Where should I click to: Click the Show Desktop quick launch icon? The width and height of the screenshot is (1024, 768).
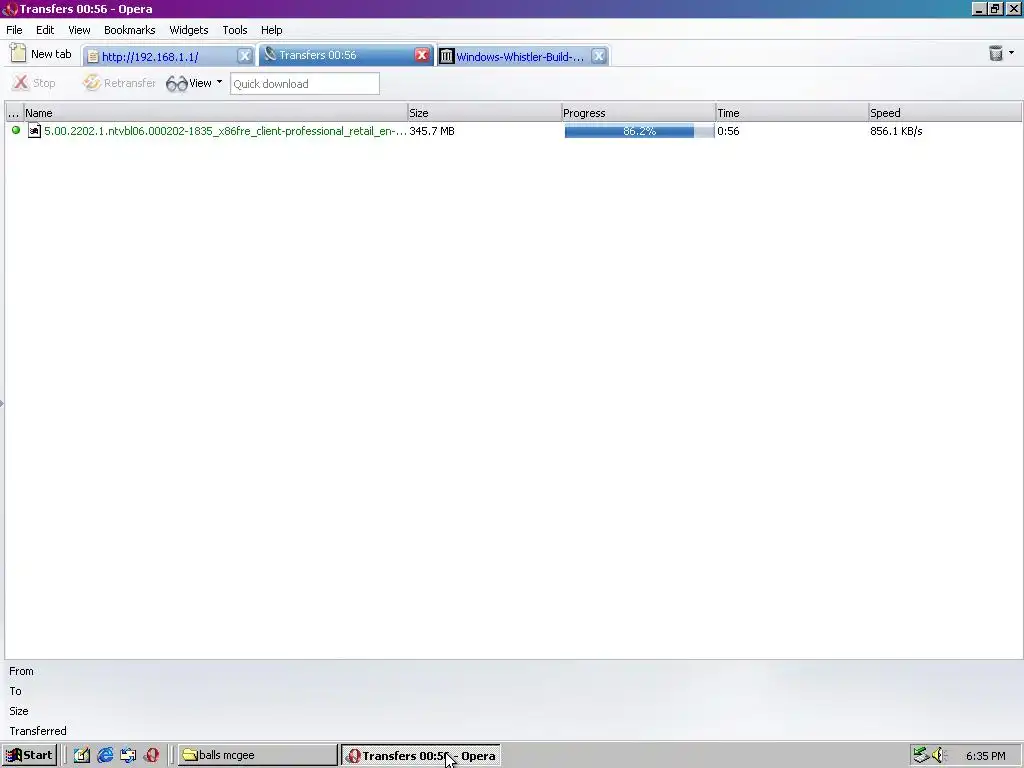82,755
